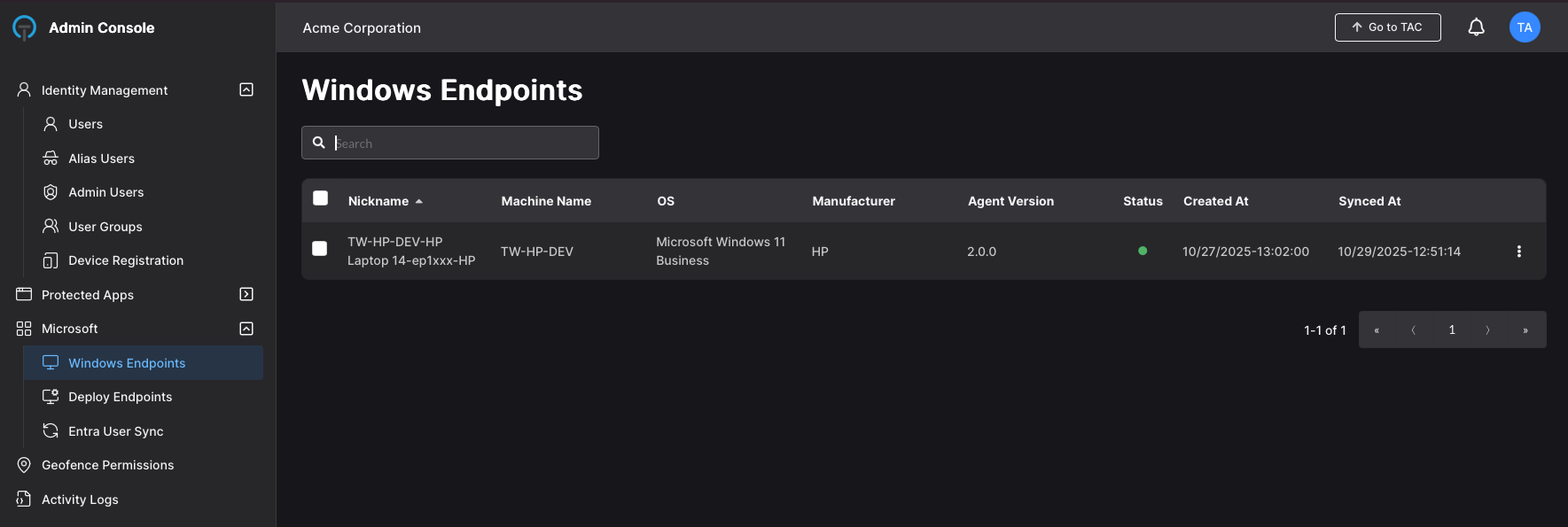Image resolution: width=1568 pixels, height=527 pixels.
Task: Open the TA user avatar menu
Action: [x=1525, y=27]
